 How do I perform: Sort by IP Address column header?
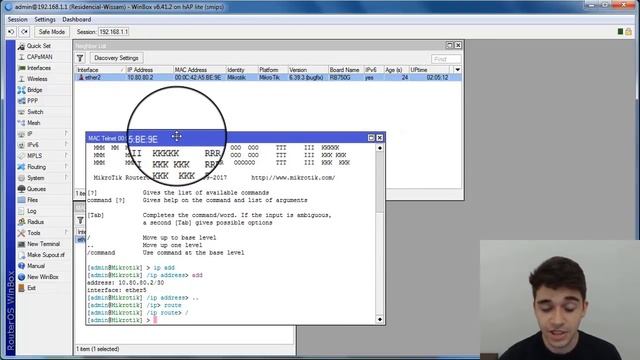click(x=149, y=70)
